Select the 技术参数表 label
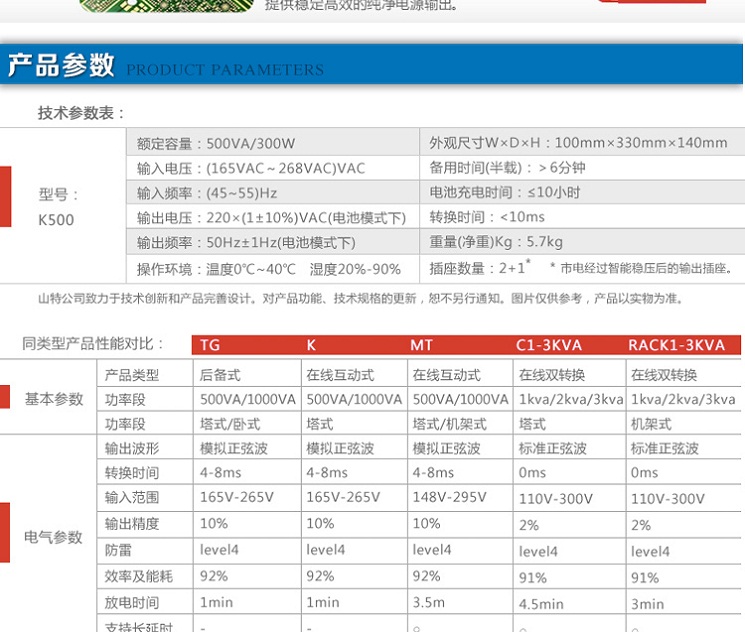Viewport: 745px width, 632px height. 81,113
